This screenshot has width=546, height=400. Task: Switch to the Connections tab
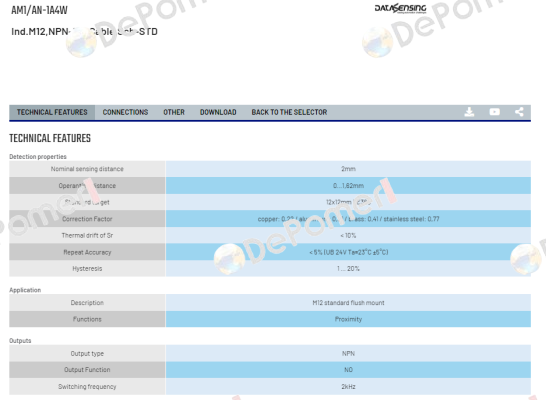point(125,112)
